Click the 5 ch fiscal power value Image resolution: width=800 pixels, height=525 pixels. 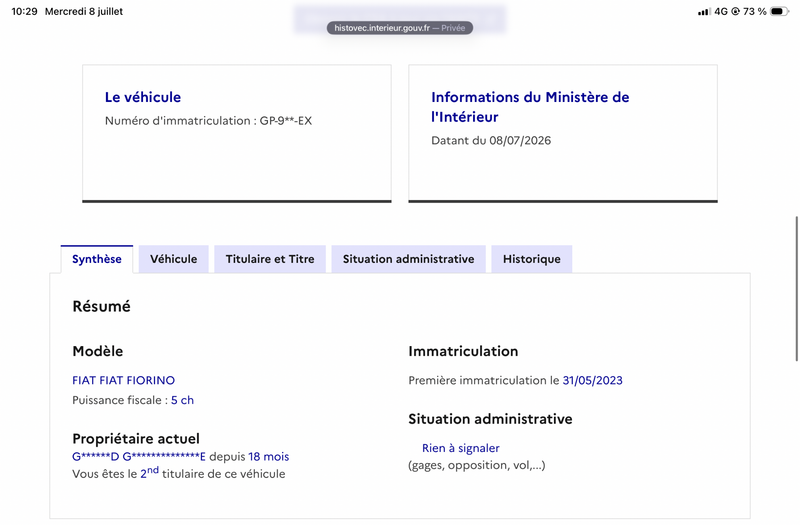(182, 400)
